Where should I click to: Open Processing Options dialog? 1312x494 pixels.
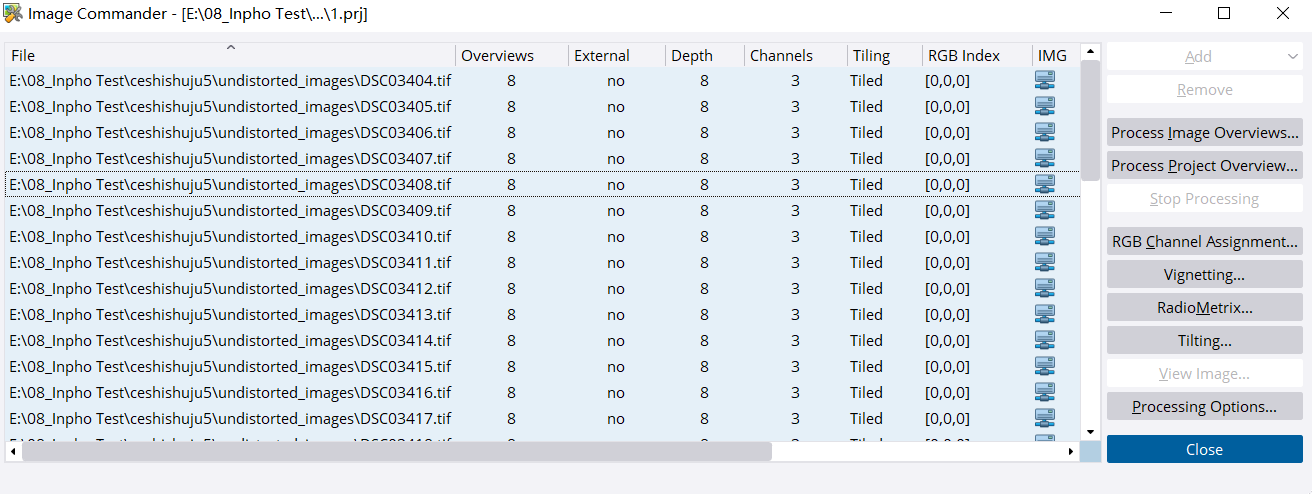pyautogui.click(x=1204, y=407)
